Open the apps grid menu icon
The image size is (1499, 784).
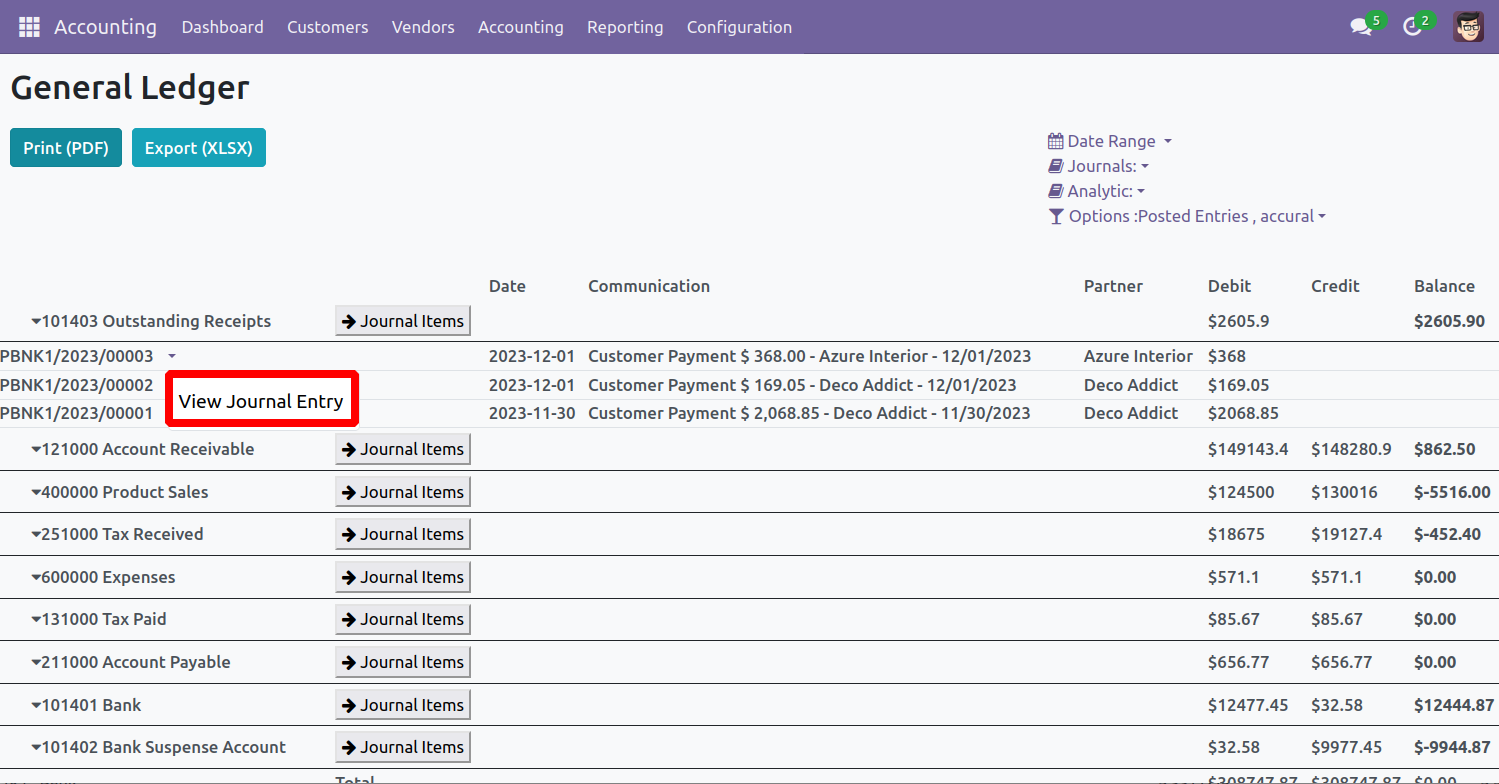pos(29,27)
